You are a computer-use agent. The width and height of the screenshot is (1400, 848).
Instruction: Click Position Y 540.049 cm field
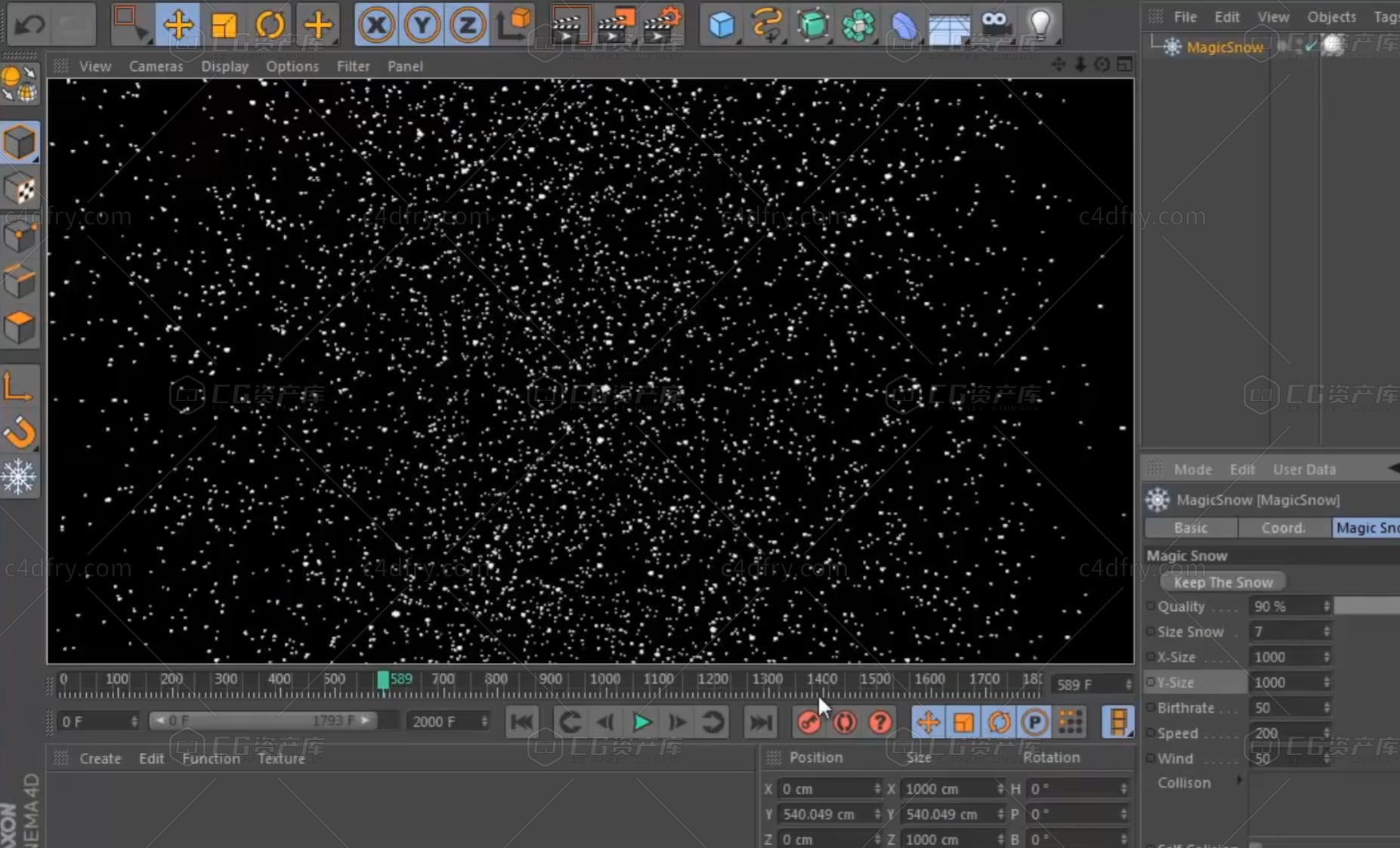(829, 814)
